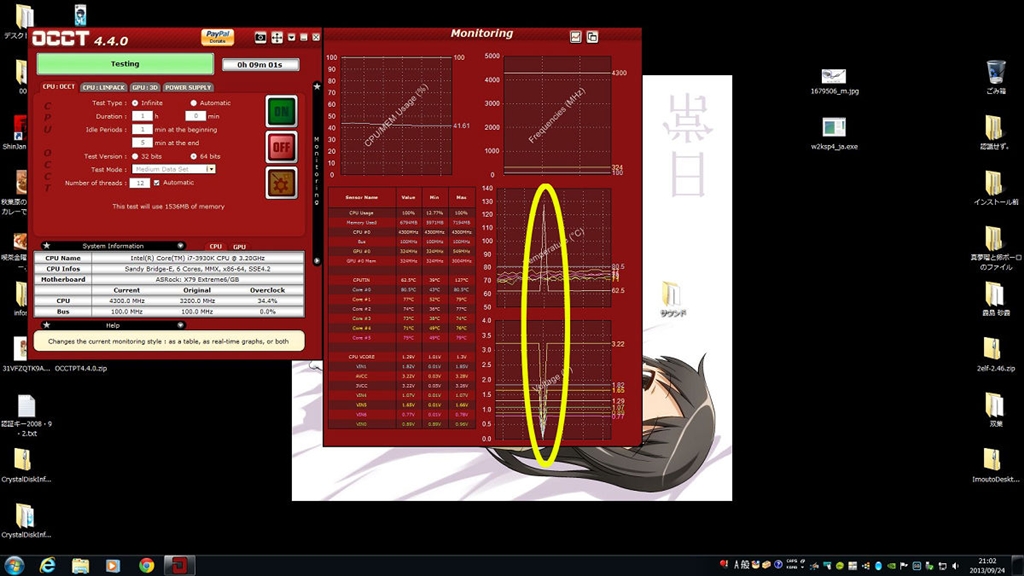Viewport: 1024px width, 576px height.
Task: Select the 1679506_m.jpg desktop file
Action: [x=834, y=82]
